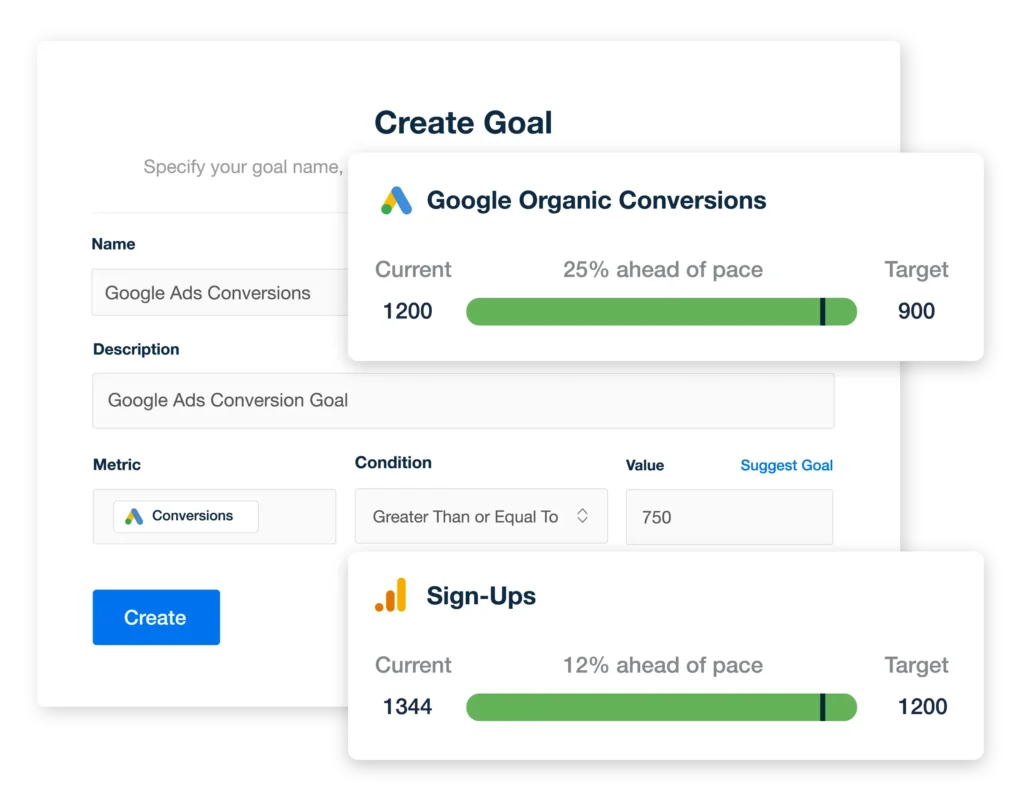Viewport: 1024px width, 803px height.
Task: Click the Google Organic Conversions card title
Action: point(596,200)
